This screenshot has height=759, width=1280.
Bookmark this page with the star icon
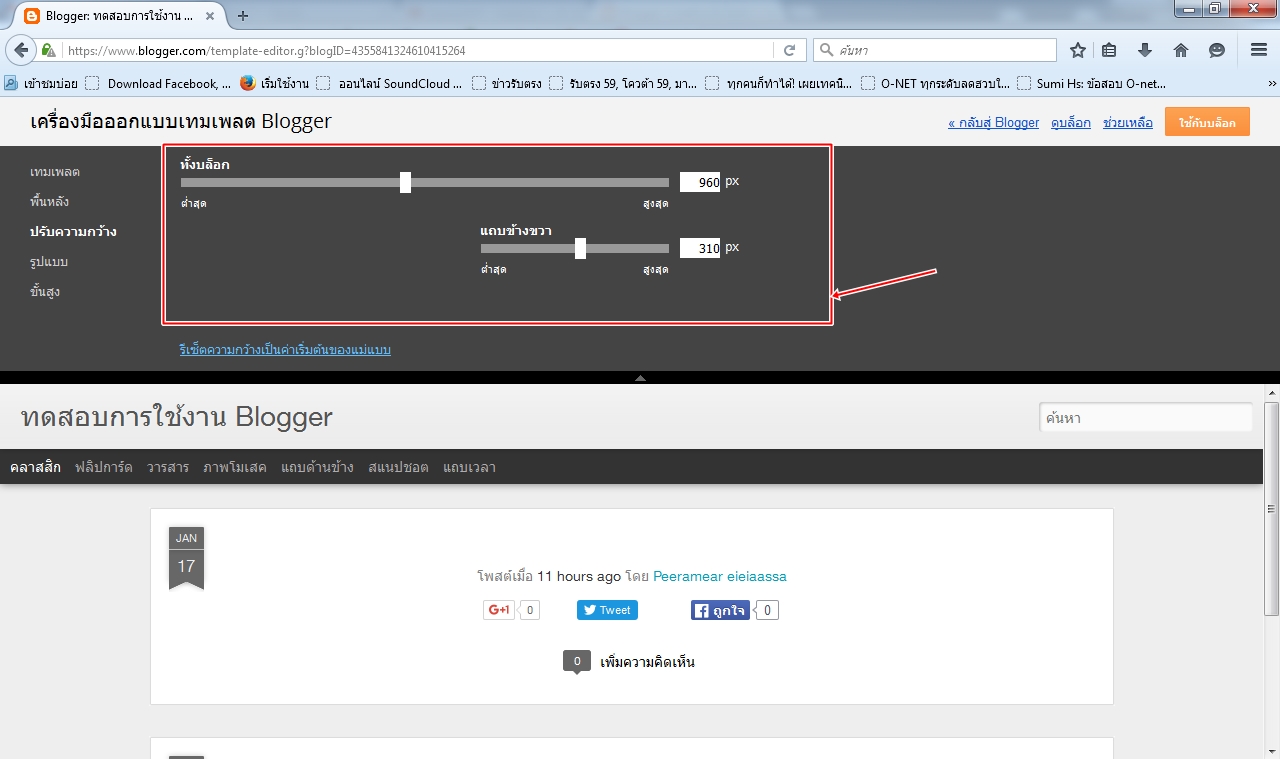click(x=1078, y=50)
